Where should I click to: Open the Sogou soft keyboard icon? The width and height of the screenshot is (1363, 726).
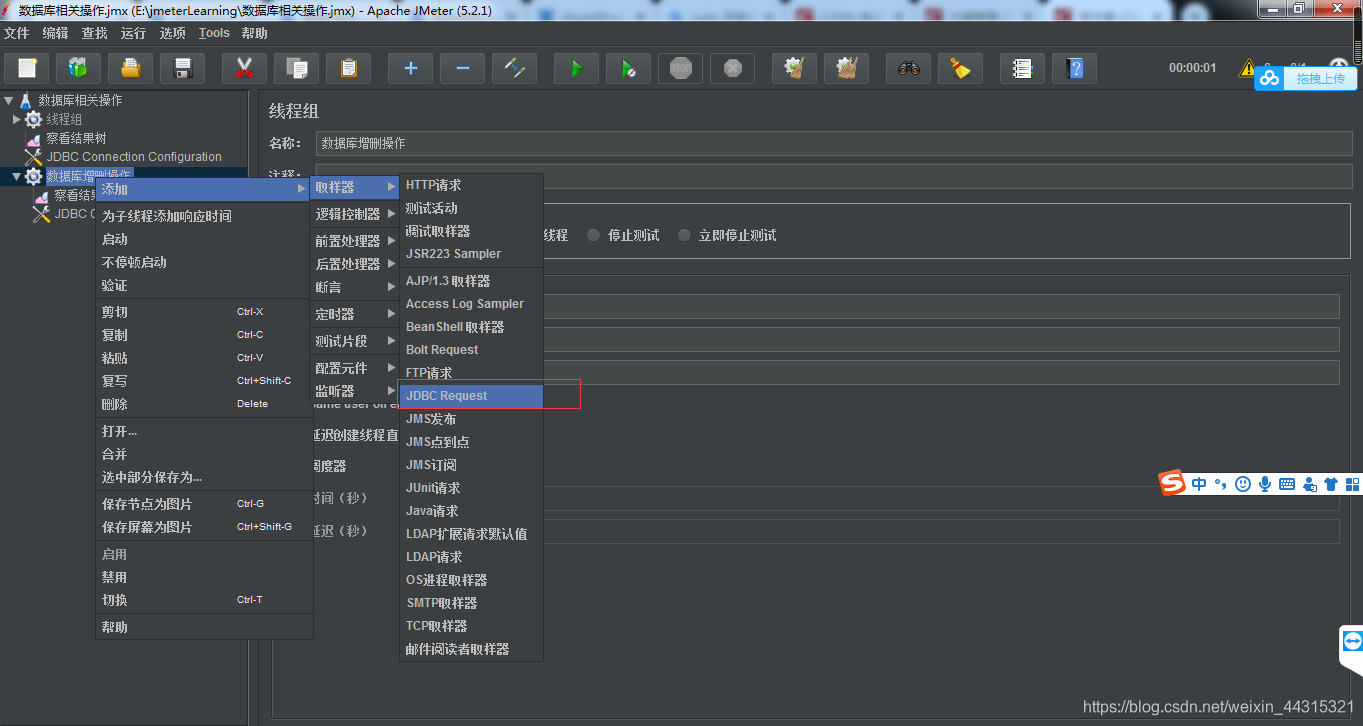[x=1287, y=484]
